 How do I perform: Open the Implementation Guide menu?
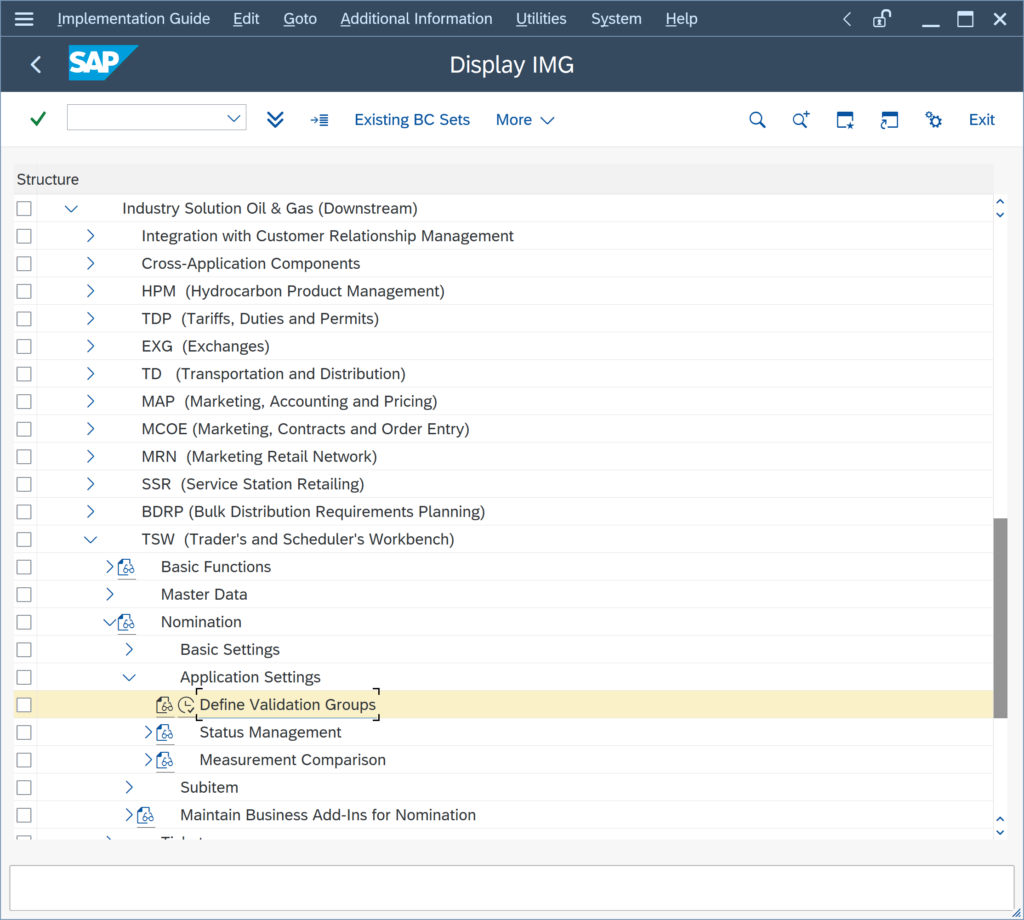[134, 19]
